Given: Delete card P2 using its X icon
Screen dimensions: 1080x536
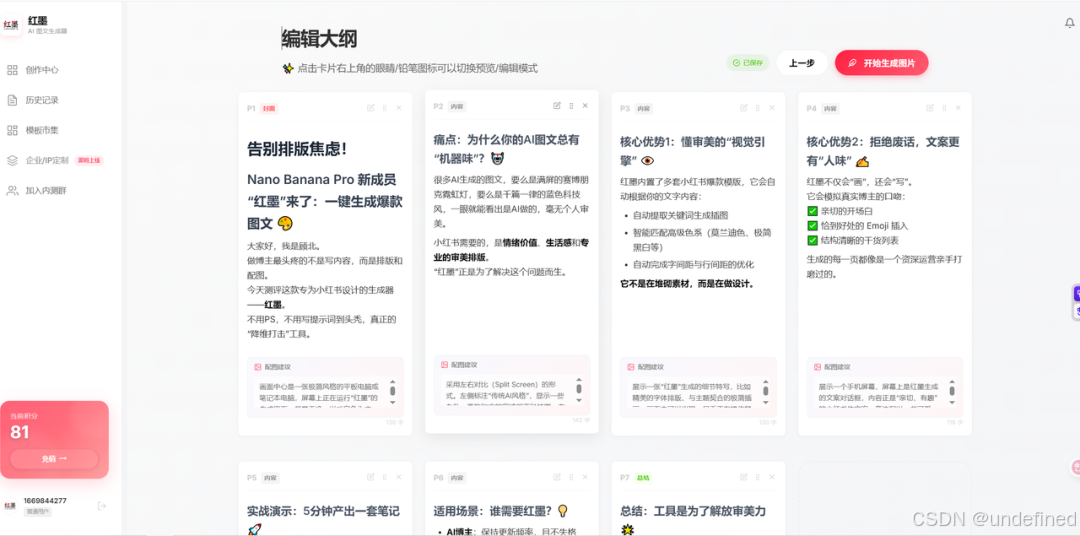Looking at the screenshot, I should 585,105.
